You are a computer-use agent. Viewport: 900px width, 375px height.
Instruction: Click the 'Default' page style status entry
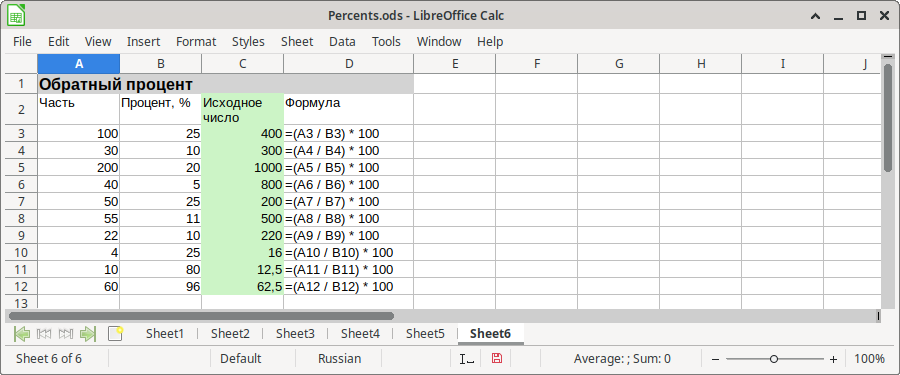click(240, 359)
